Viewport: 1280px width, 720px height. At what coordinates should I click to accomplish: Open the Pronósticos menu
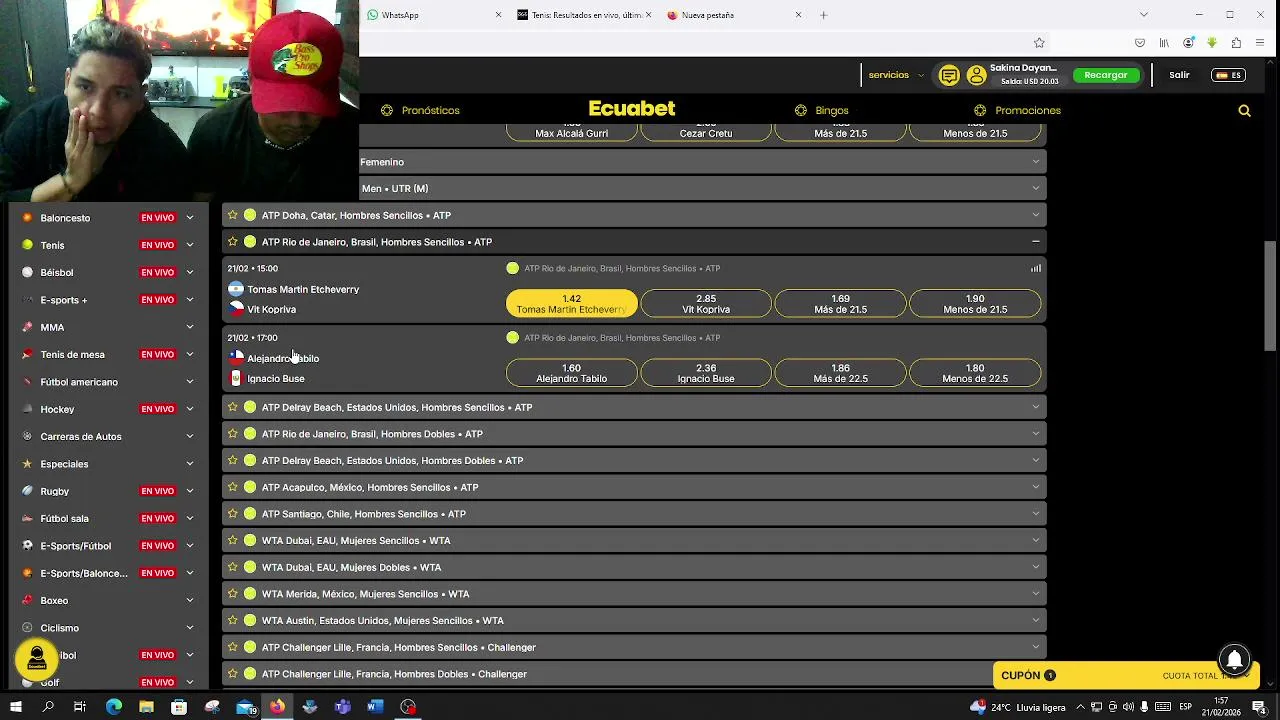tap(420, 111)
